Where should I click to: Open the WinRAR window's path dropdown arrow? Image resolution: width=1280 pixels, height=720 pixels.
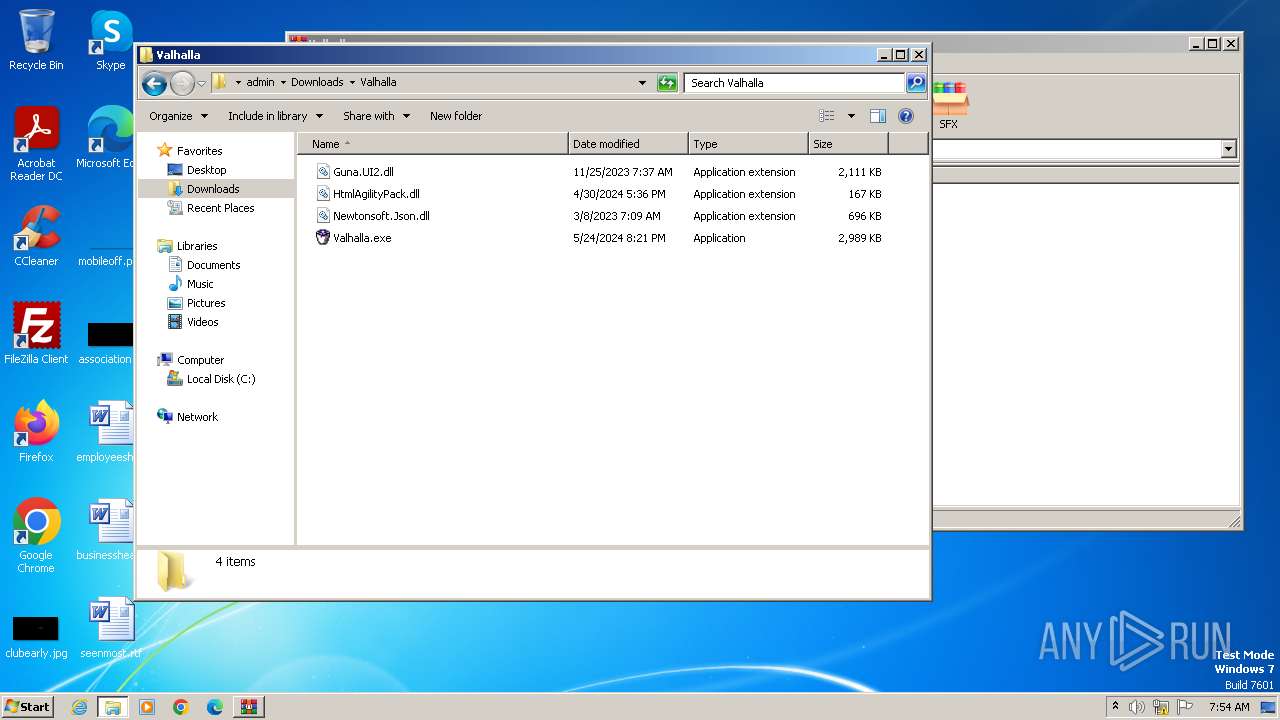1228,149
